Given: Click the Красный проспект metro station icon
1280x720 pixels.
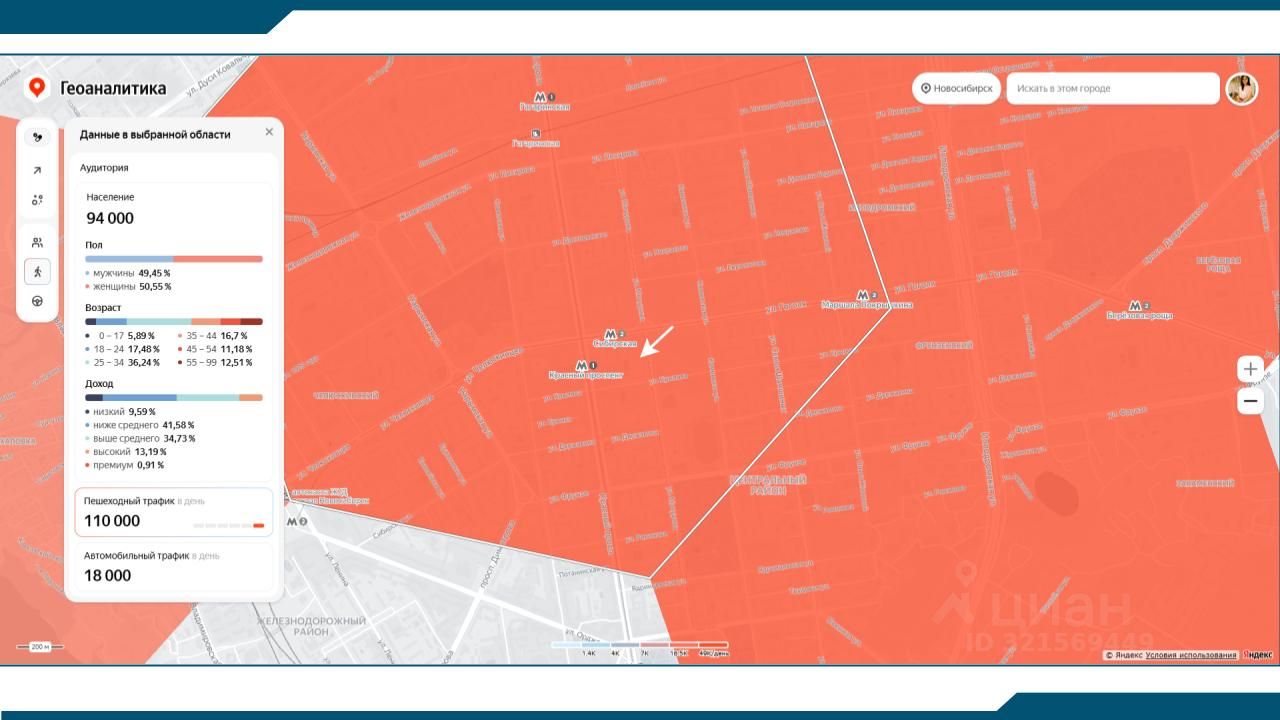Looking at the screenshot, I should pyautogui.click(x=584, y=365).
